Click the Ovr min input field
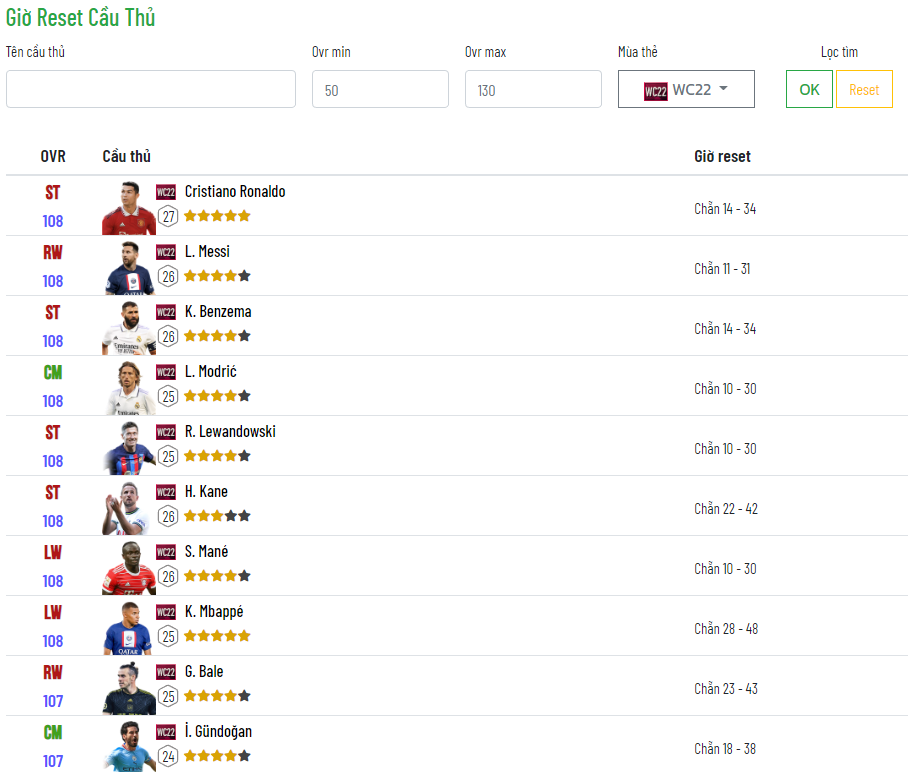The width and height of the screenshot is (914, 772). click(x=380, y=89)
